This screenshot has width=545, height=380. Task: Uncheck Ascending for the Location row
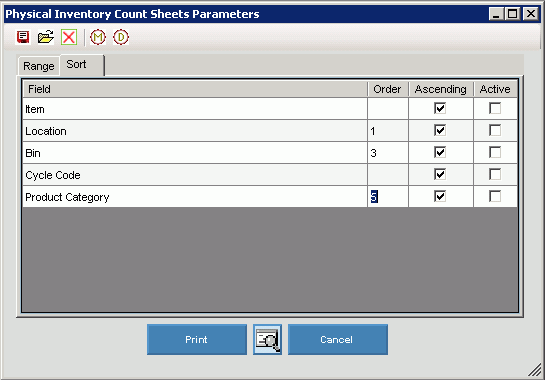click(440, 130)
